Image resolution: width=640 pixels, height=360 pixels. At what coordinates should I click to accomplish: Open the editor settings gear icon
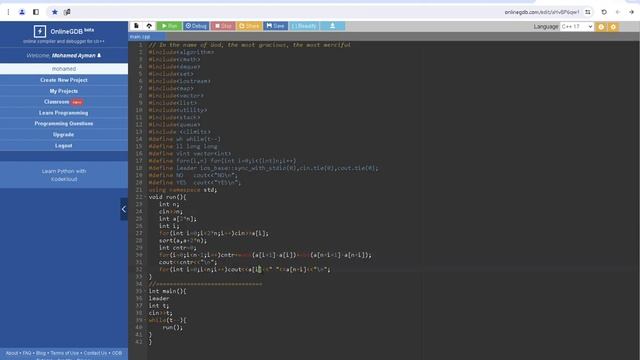[601, 27]
